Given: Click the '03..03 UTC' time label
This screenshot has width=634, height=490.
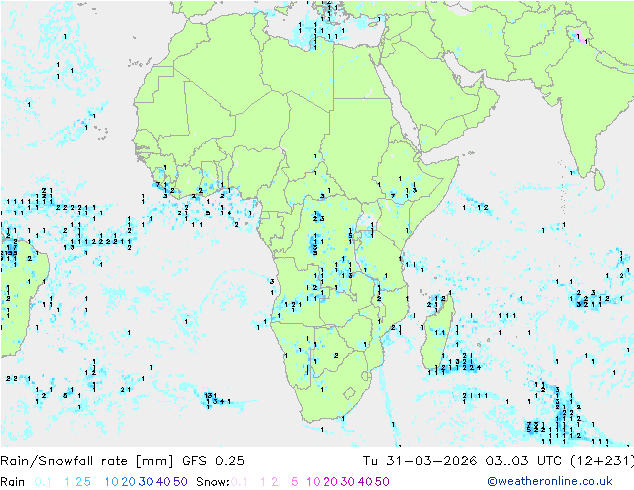Looking at the screenshot, I should (522, 461).
